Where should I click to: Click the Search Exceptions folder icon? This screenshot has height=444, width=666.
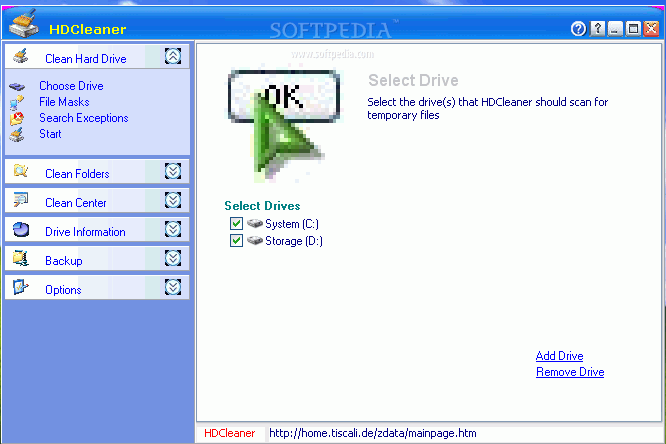tap(17, 118)
